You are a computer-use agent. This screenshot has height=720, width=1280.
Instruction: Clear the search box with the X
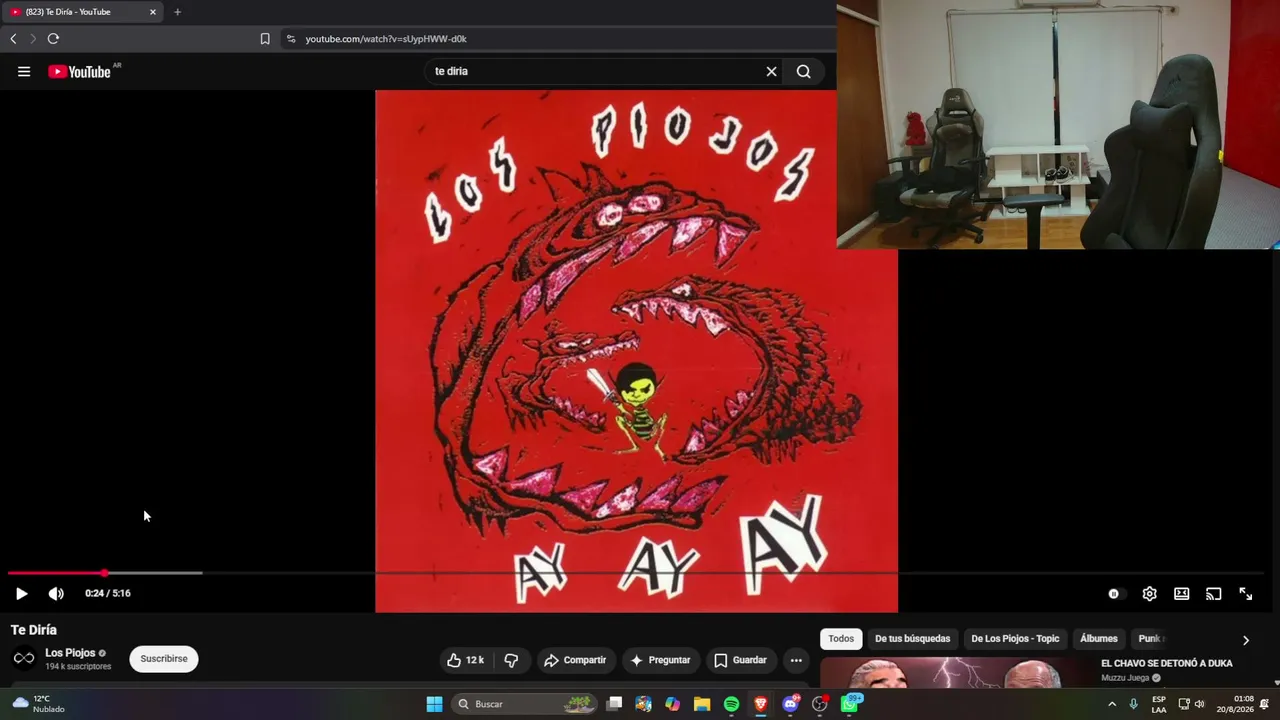pos(771,72)
